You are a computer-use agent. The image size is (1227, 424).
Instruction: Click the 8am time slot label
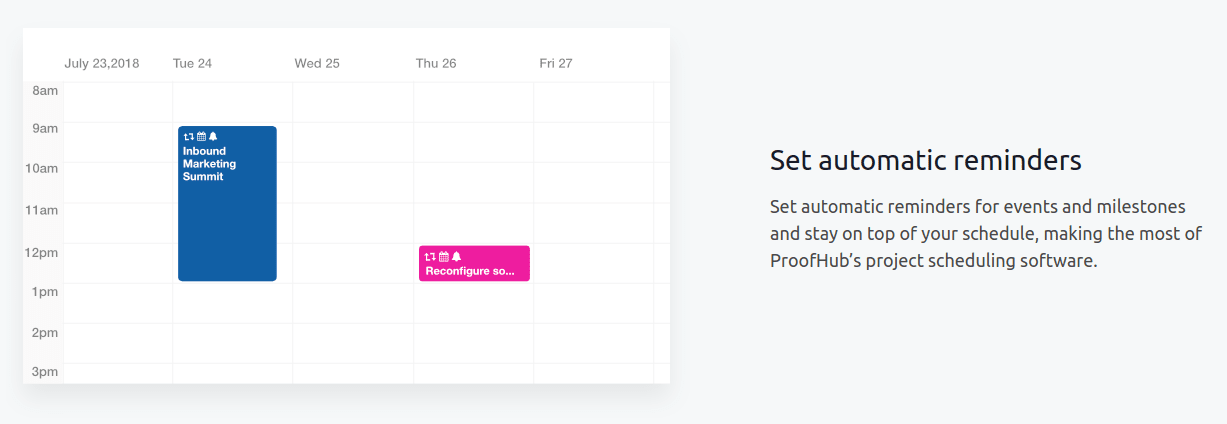pyautogui.click(x=45, y=91)
